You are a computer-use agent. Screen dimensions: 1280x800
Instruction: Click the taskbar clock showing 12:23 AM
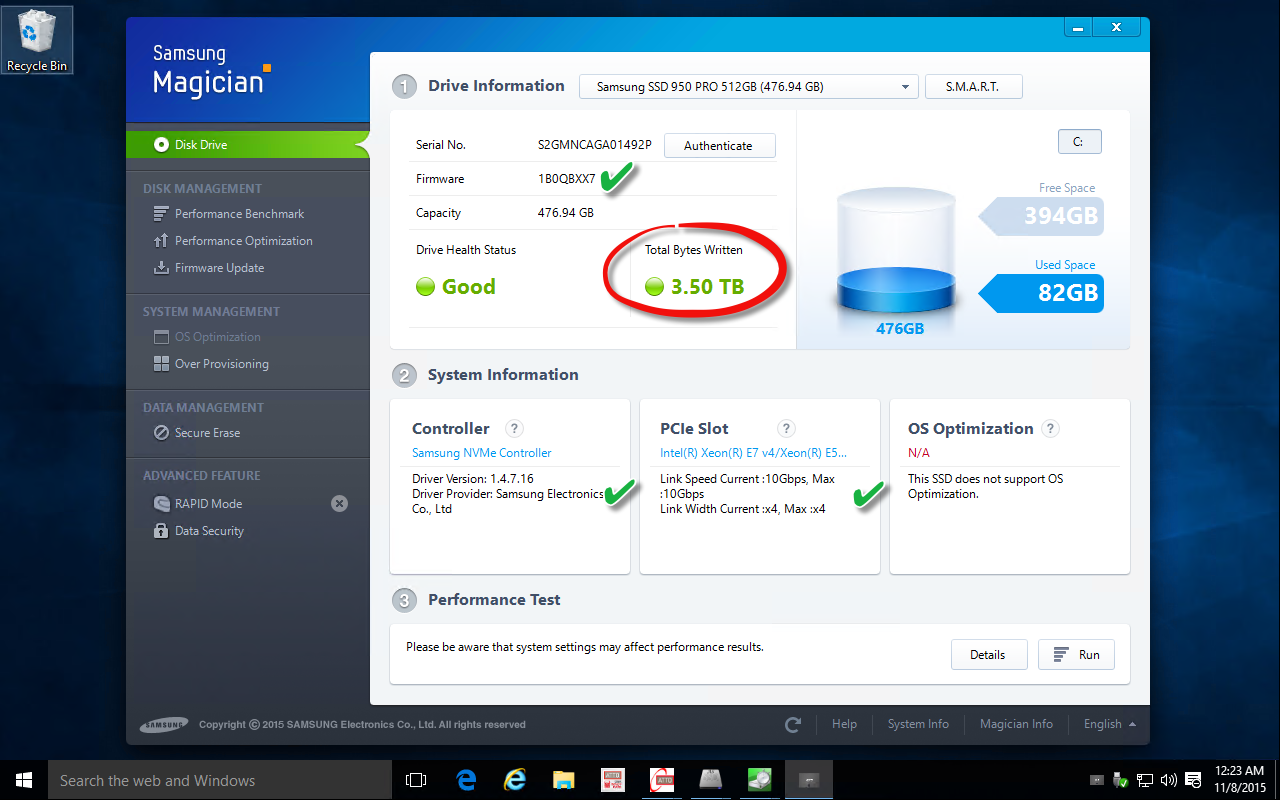[x=1240, y=780]
